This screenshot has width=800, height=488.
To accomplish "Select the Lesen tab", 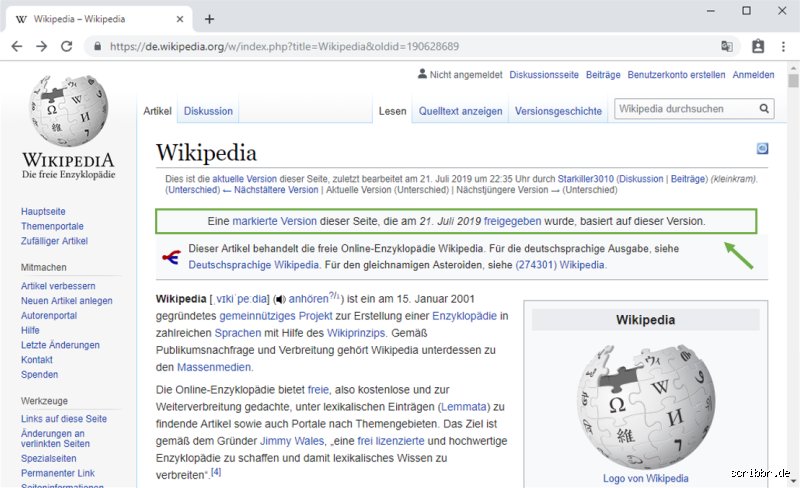I will (392, 111).
